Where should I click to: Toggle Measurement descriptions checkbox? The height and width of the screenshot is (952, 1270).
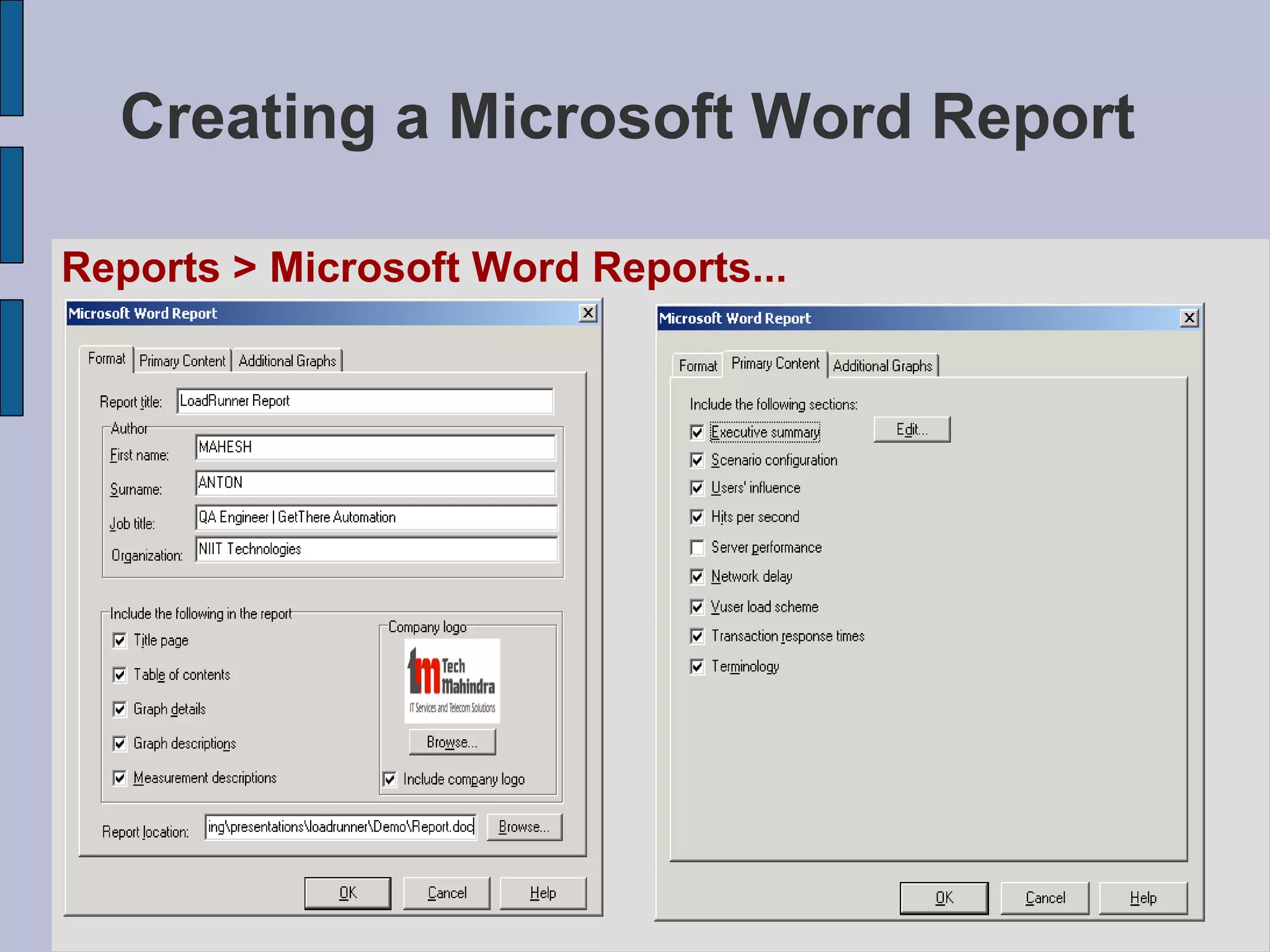120,778
